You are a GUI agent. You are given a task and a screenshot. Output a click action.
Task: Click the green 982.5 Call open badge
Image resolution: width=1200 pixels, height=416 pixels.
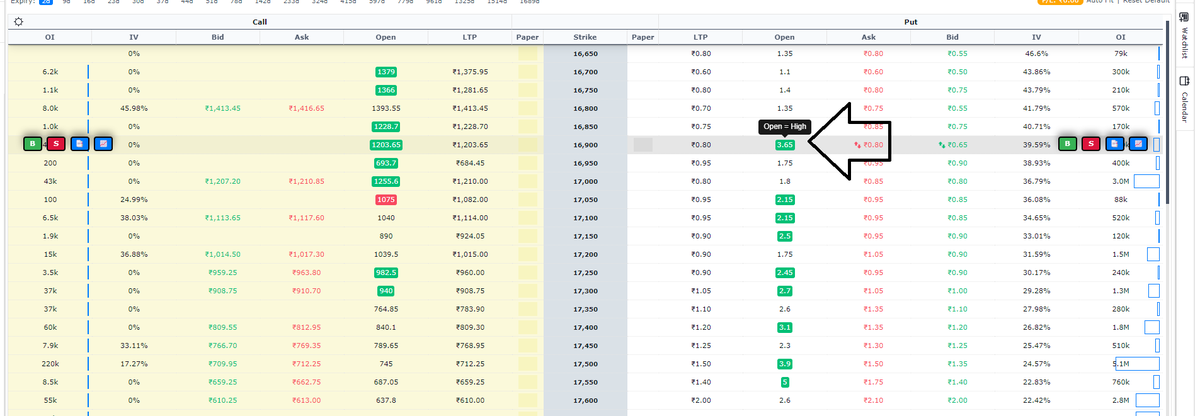[386, 272]
